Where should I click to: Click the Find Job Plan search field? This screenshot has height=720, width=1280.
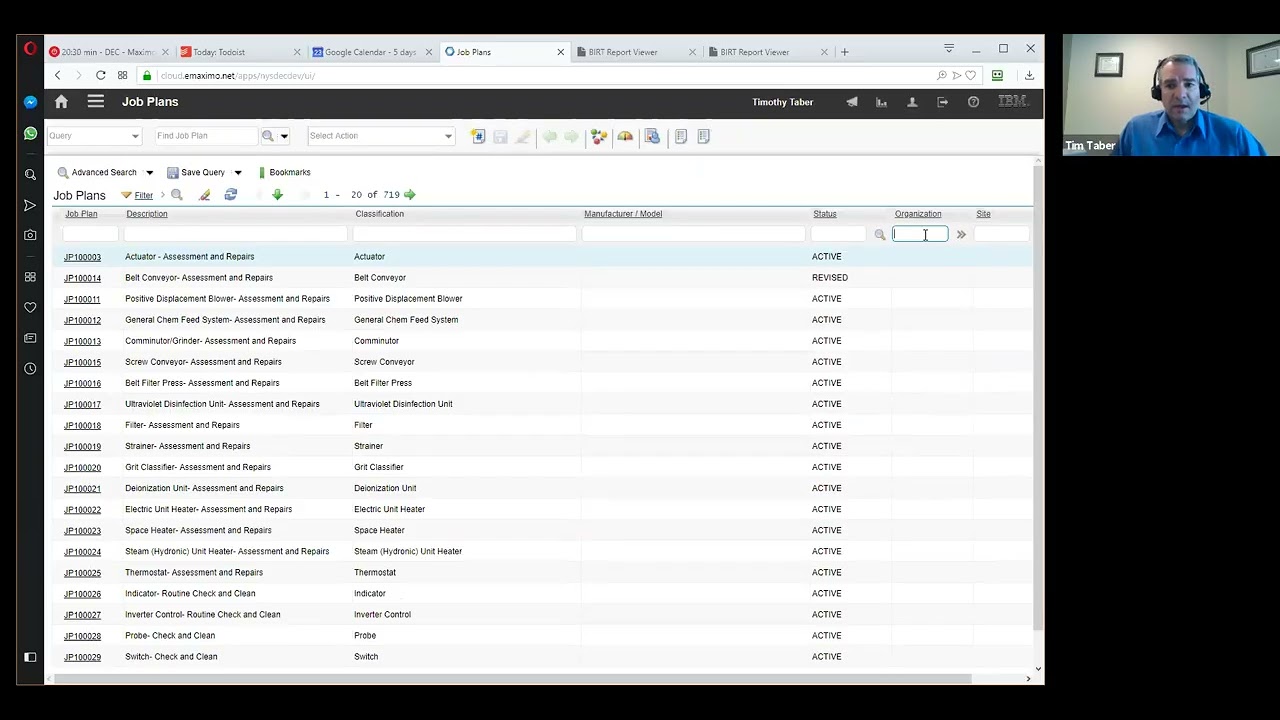coord(206,136)
